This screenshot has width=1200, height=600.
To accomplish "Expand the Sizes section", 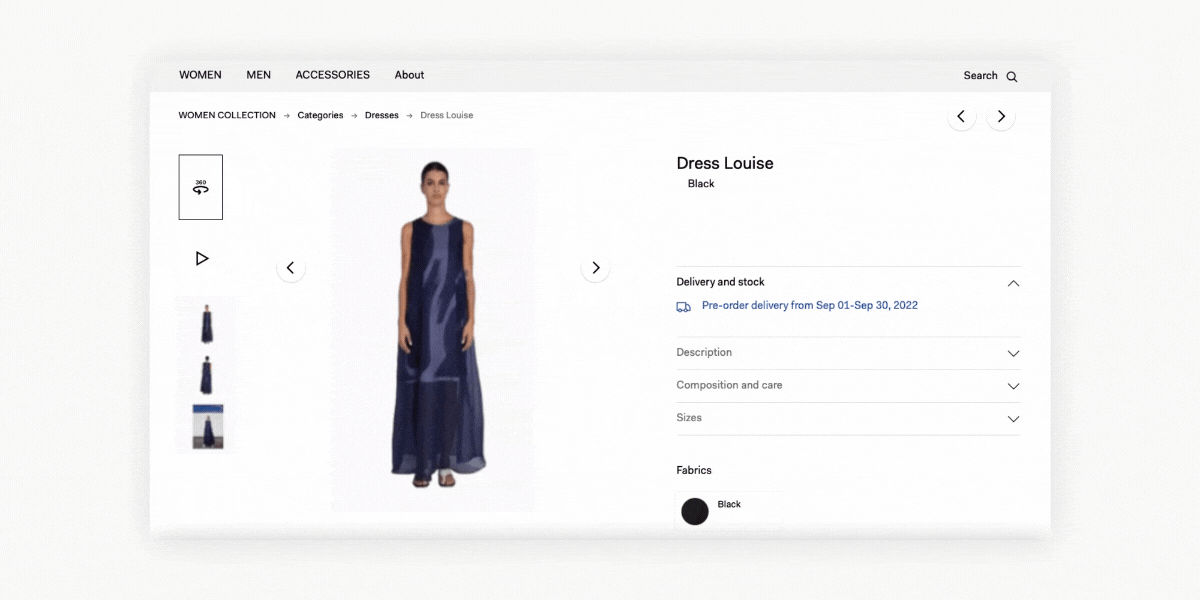I will coord(1013,419).
